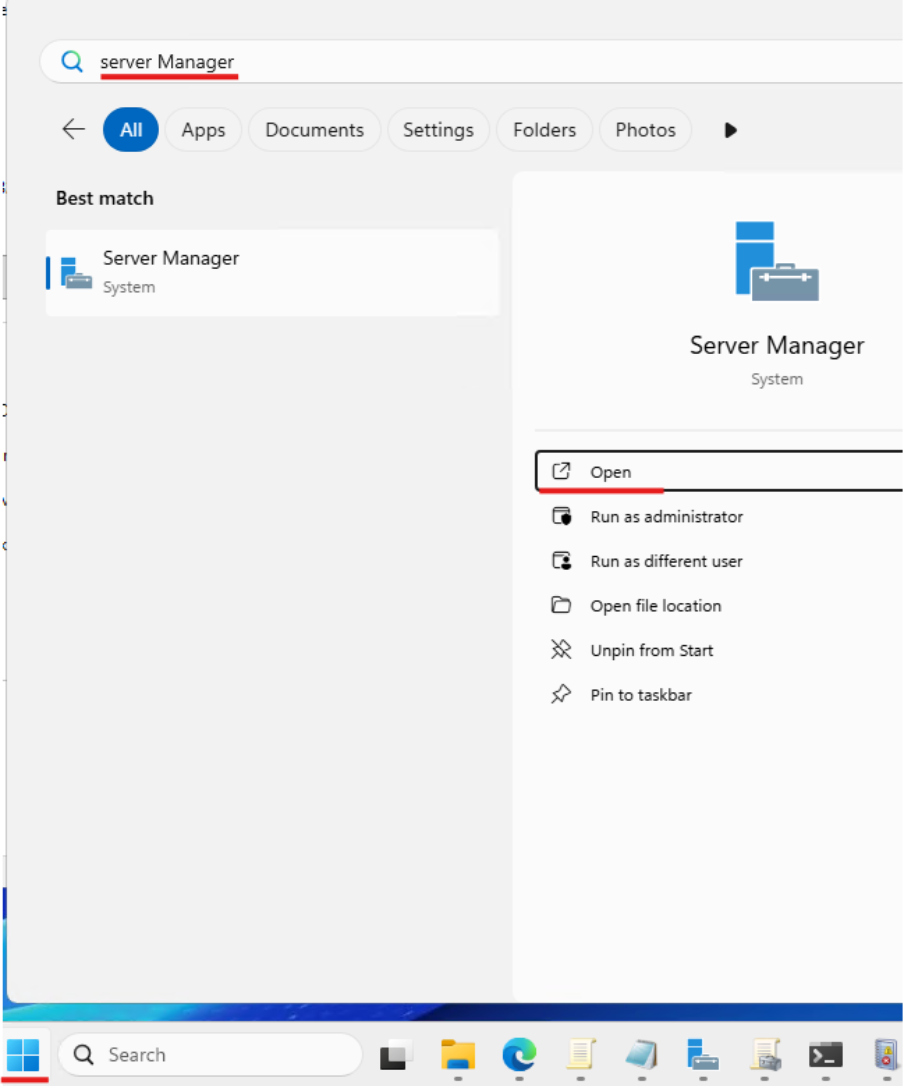Switch to the Settings search filter
Viewport: 903px width, 1086px height.
[438, 129]
